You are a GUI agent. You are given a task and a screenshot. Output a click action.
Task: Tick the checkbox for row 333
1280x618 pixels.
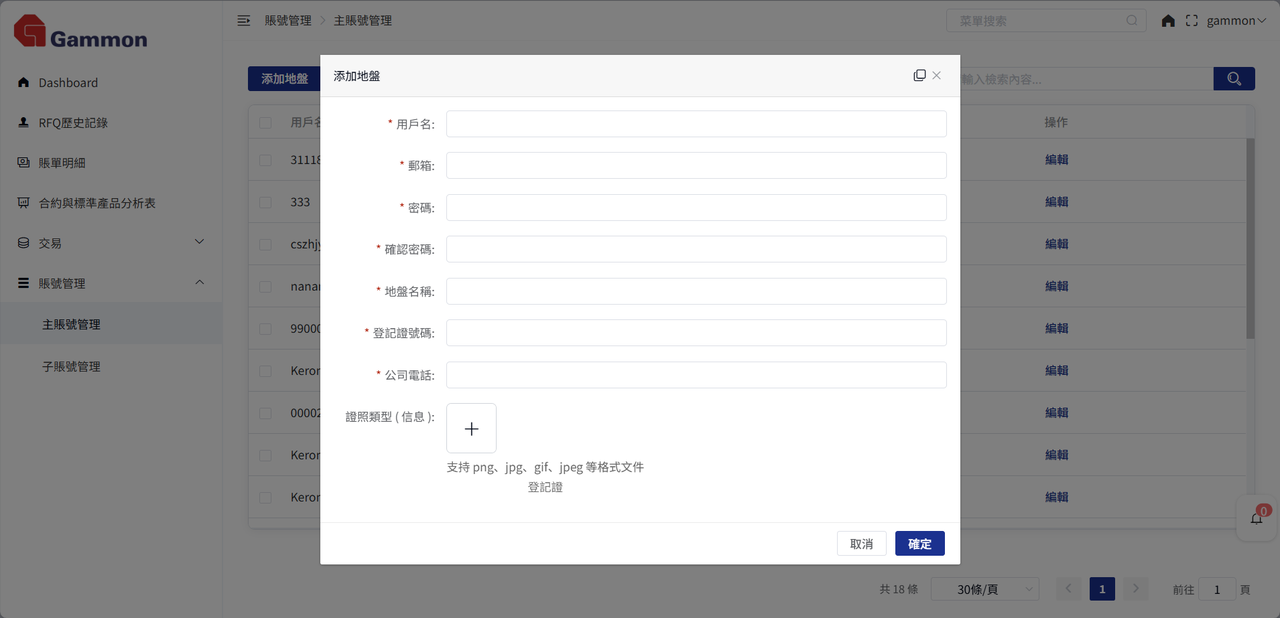pyautogui.click(x=265, y=202)
